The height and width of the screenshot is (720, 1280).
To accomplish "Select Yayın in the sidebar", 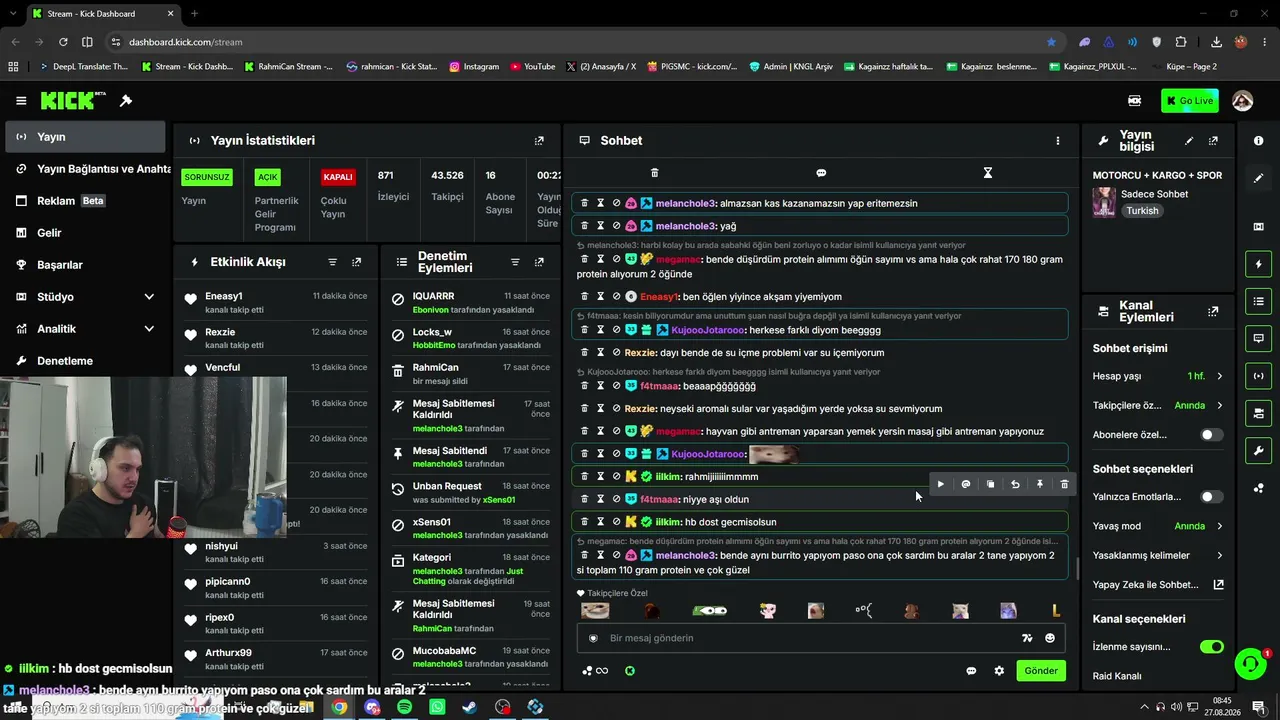I will 85,137.
